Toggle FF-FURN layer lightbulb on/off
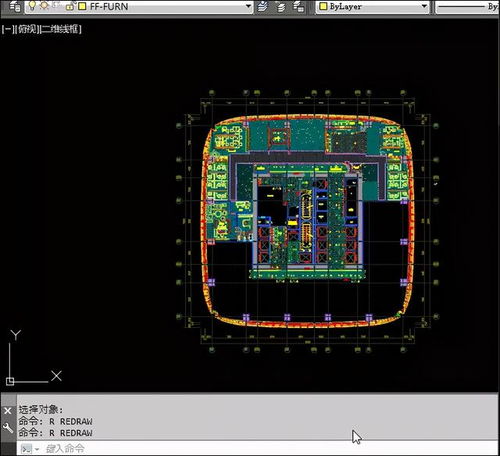The width and height of the screenshot is (500, 456). pyautogui.click(x=32, y=5)
